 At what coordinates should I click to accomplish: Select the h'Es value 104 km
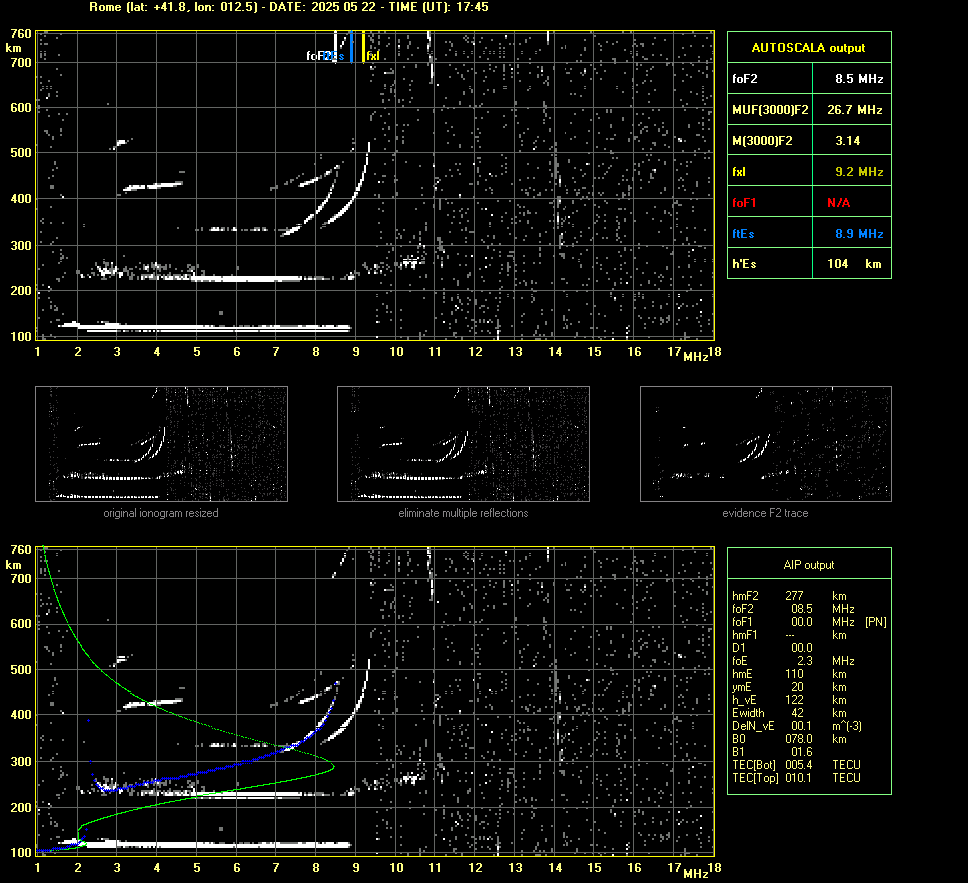(854, 264)
